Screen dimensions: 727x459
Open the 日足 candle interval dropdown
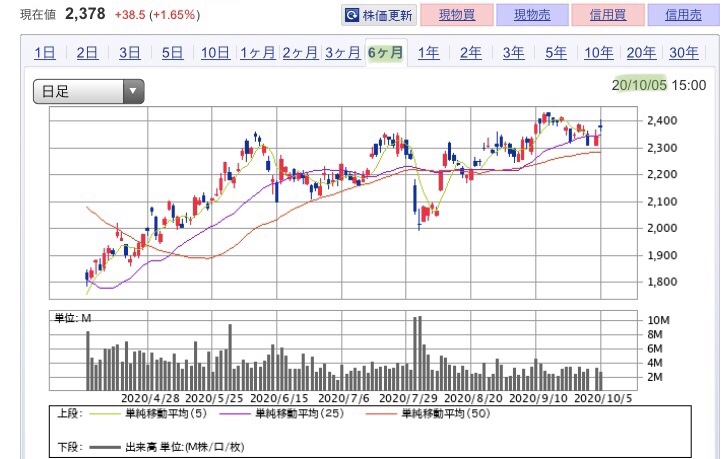(89, 91)
